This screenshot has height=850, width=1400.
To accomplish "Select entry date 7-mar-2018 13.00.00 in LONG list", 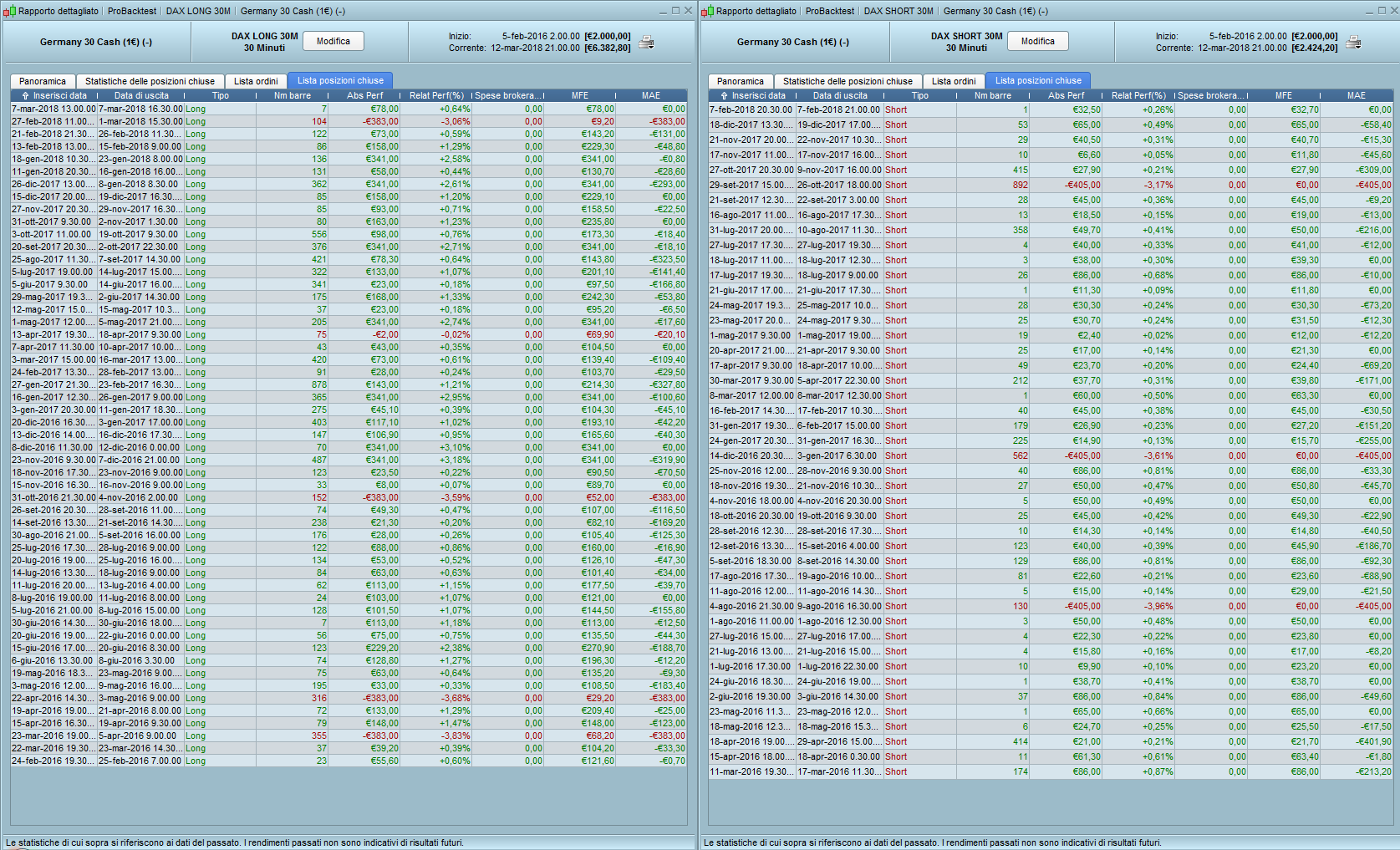I will pos(53,109).
